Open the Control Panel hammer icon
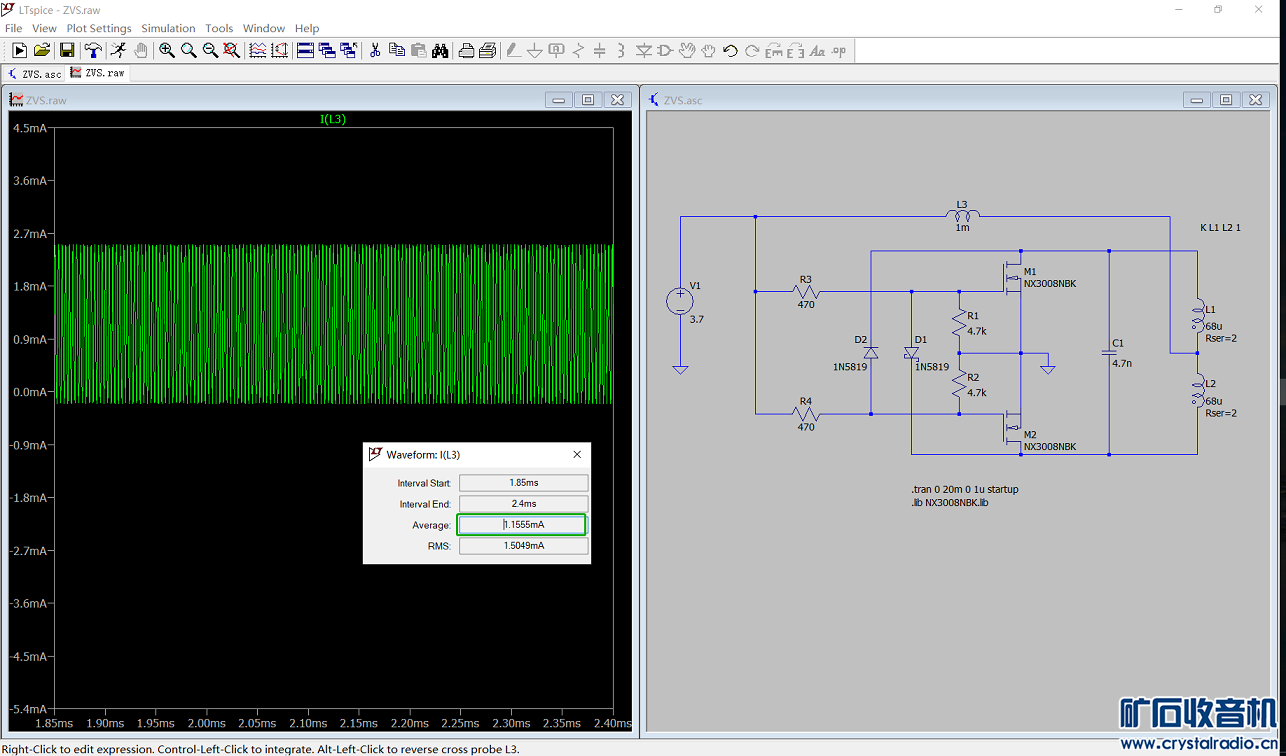Viewport: 1286px width, 756px height. [93, 50]
